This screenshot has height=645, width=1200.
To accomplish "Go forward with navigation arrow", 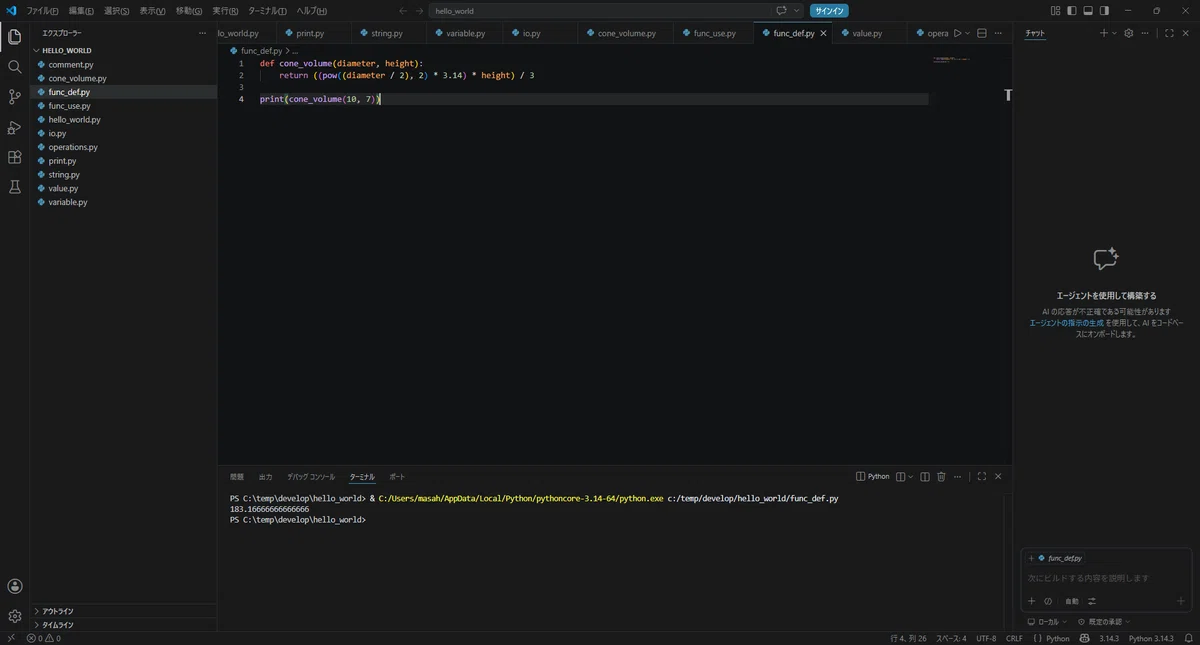I will tap(419, 10).
